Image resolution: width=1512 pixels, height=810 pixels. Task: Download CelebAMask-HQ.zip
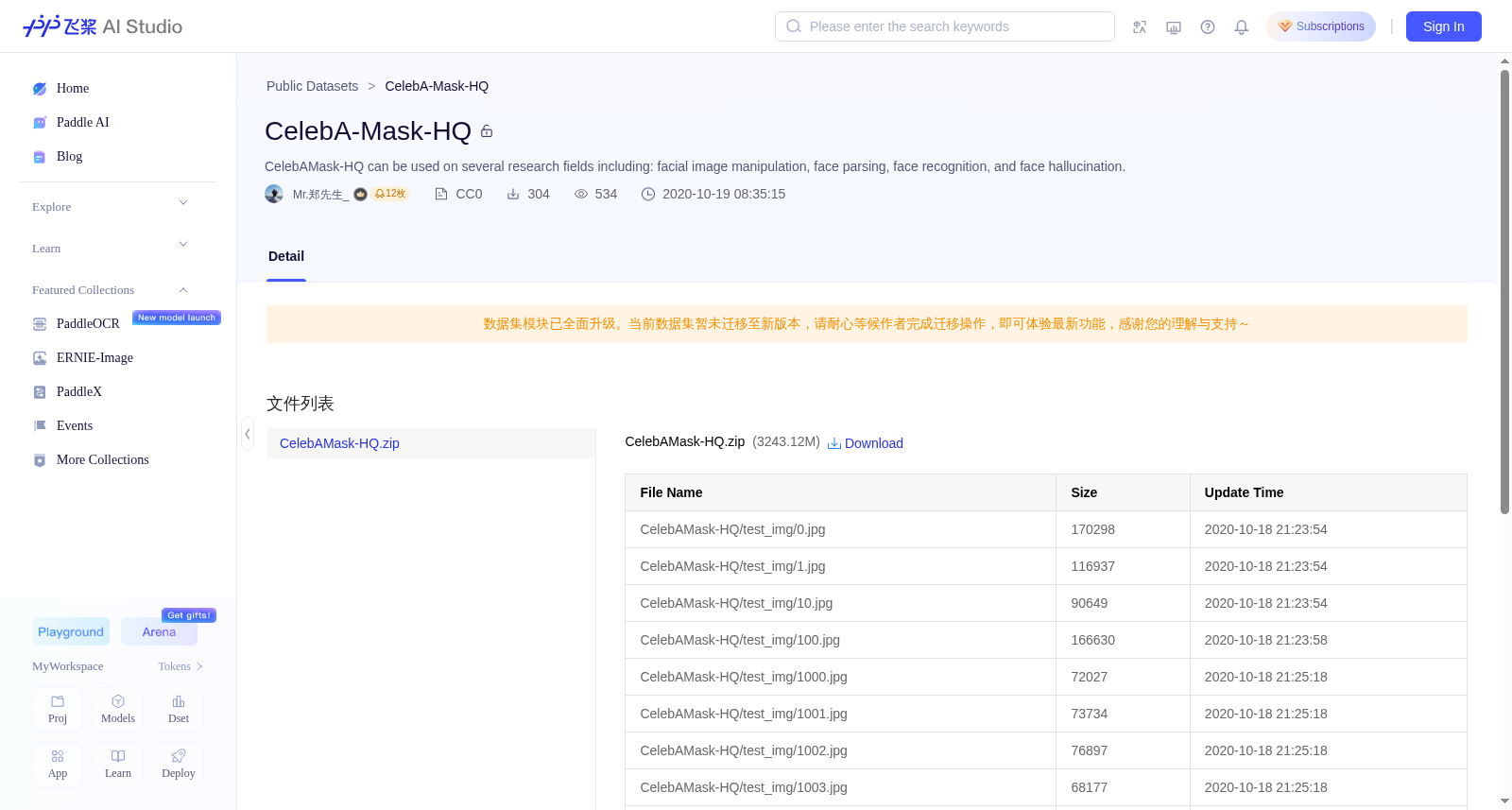point(866,443)
